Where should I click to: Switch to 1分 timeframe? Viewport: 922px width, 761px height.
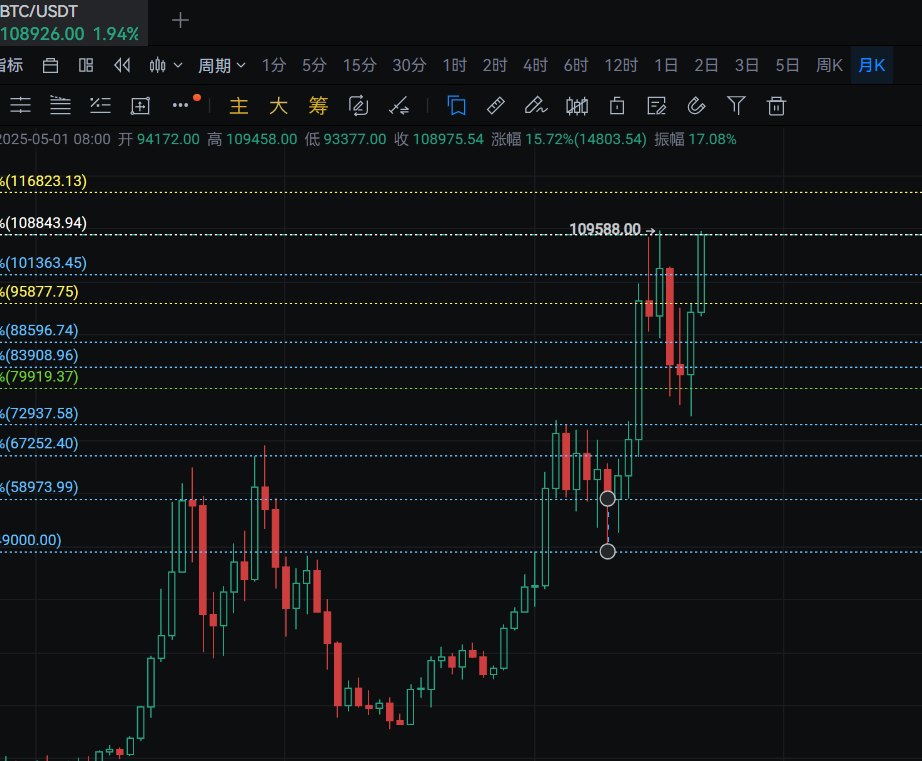(274, 65)
